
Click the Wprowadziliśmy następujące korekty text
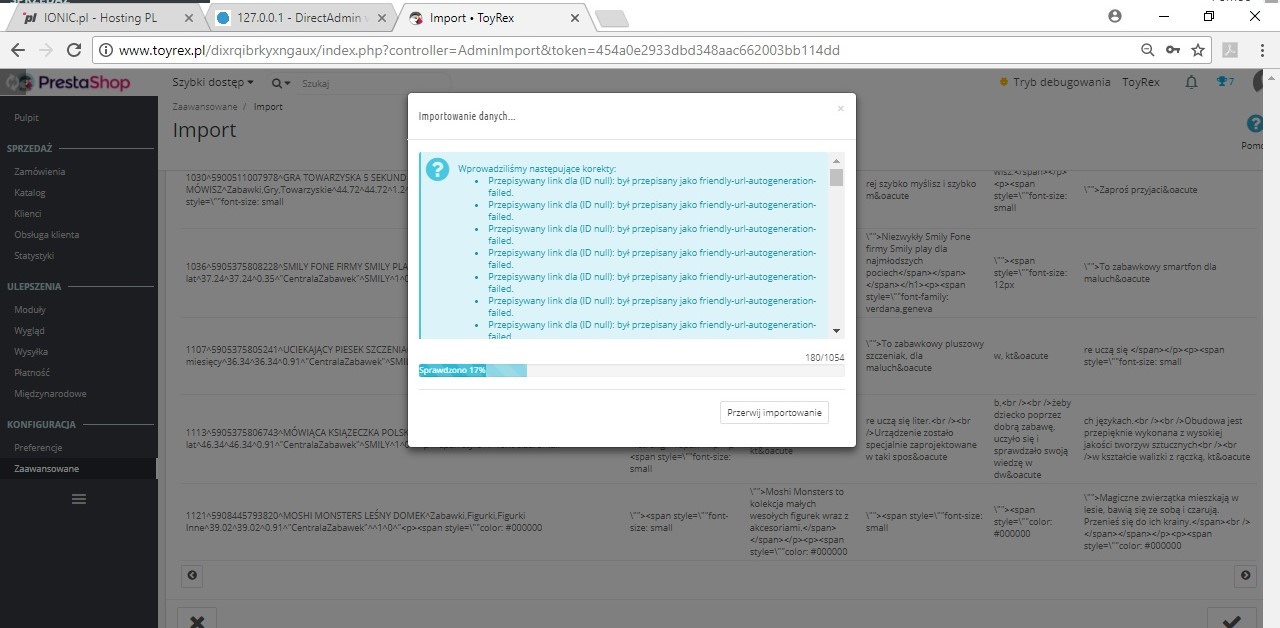pyautogui.click(x=537, y=168)
